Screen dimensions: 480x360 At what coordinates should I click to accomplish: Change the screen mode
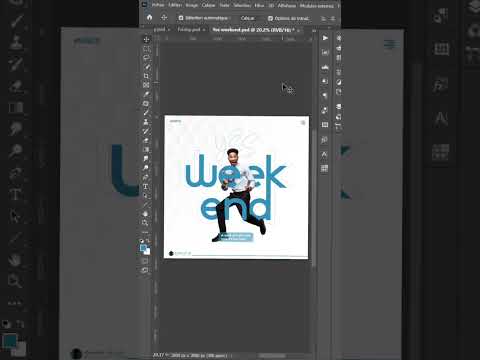[x=145, y=270]
